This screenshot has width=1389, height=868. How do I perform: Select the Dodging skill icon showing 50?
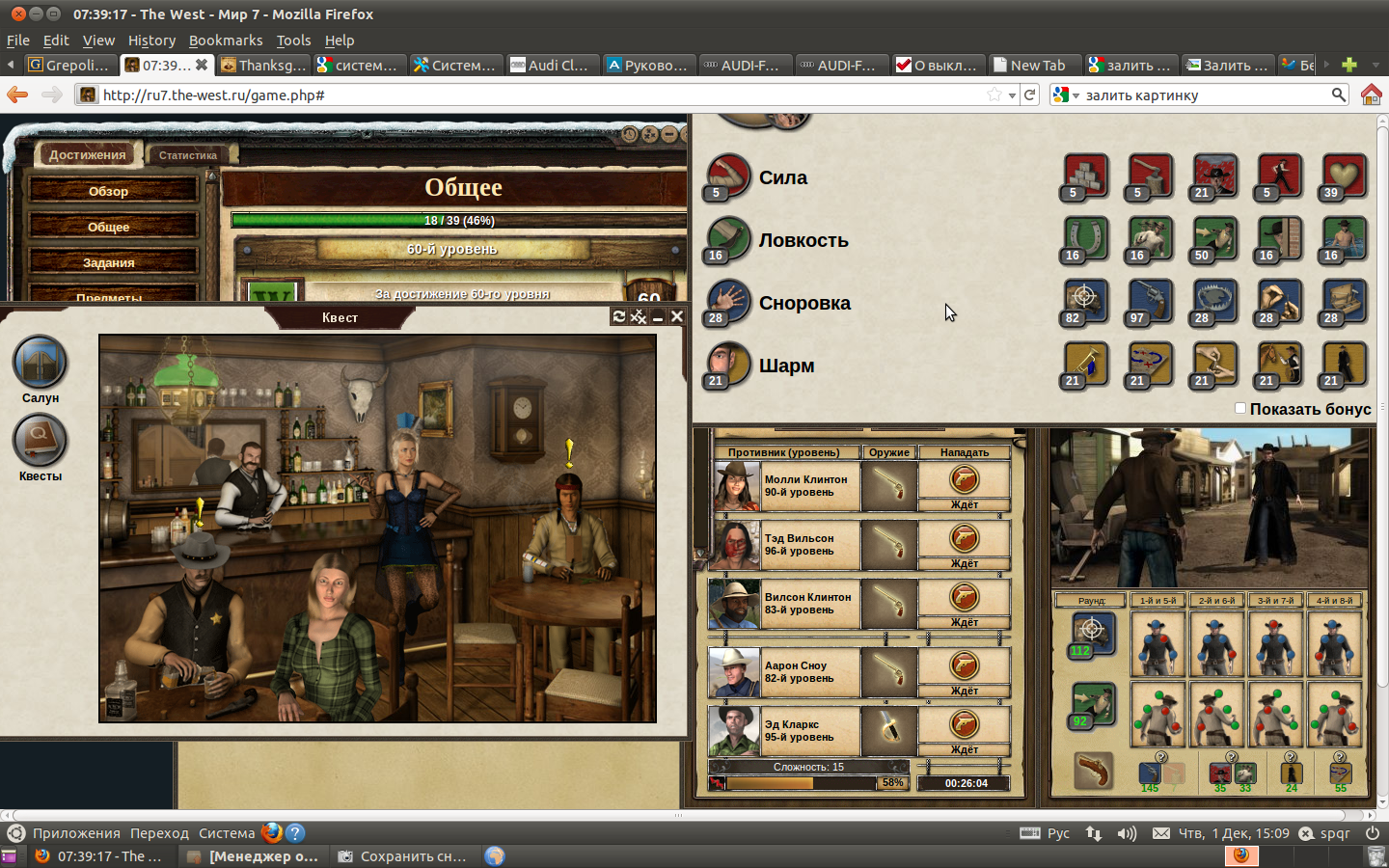[x=1214, y=240]
